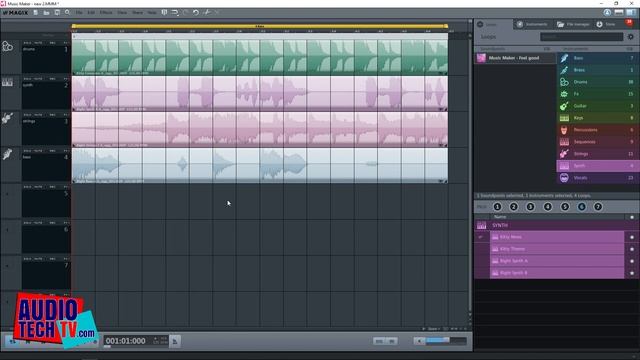Select pitch button 7
The image size is (640, 360).
598,207
